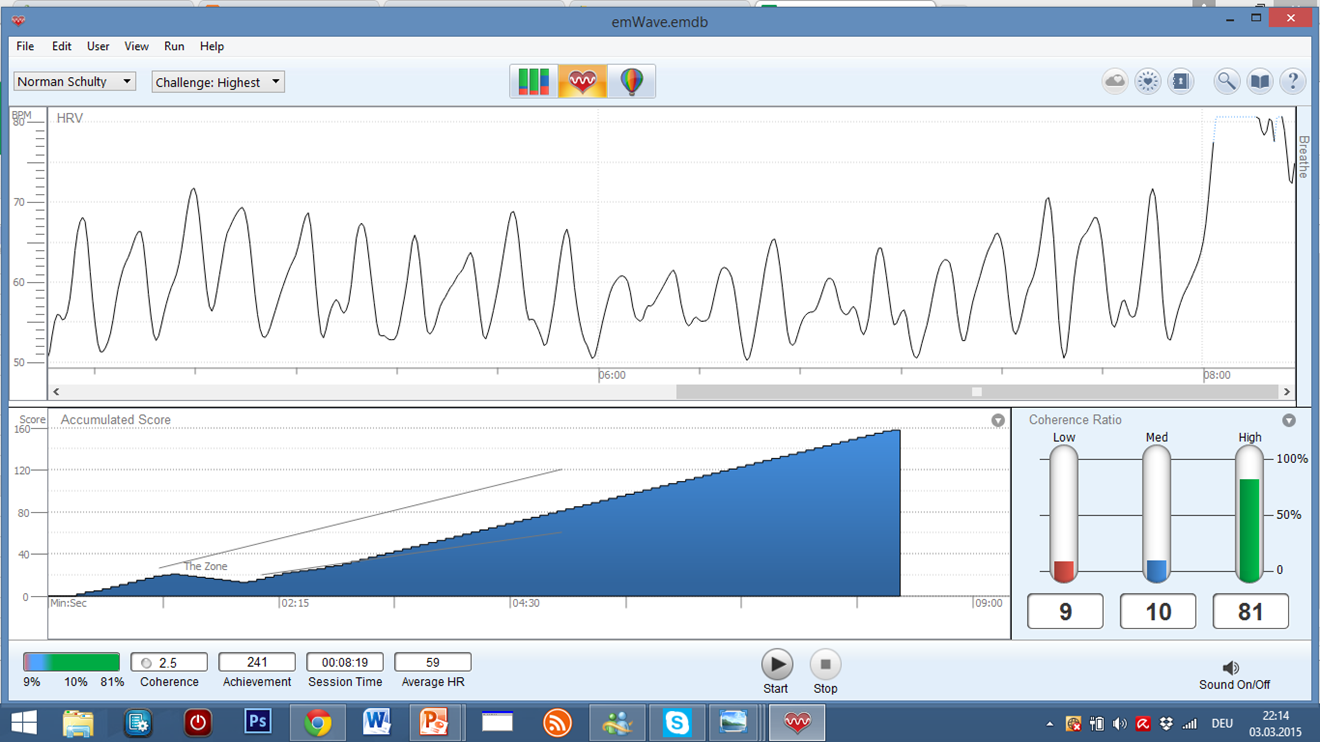The width and height of the screenshot is (1320, 742).
Task: Click the cloud icon in the toolbar
Action: coord(1115,82)
